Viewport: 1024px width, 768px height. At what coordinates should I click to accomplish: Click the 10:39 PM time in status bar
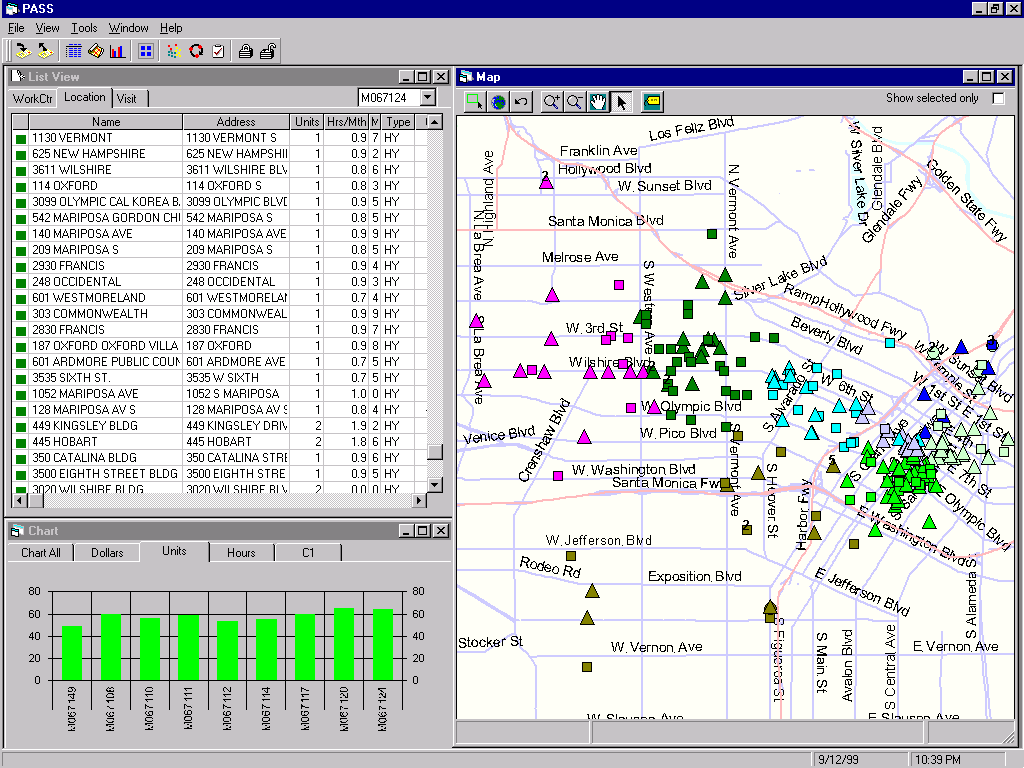point(937,760)
